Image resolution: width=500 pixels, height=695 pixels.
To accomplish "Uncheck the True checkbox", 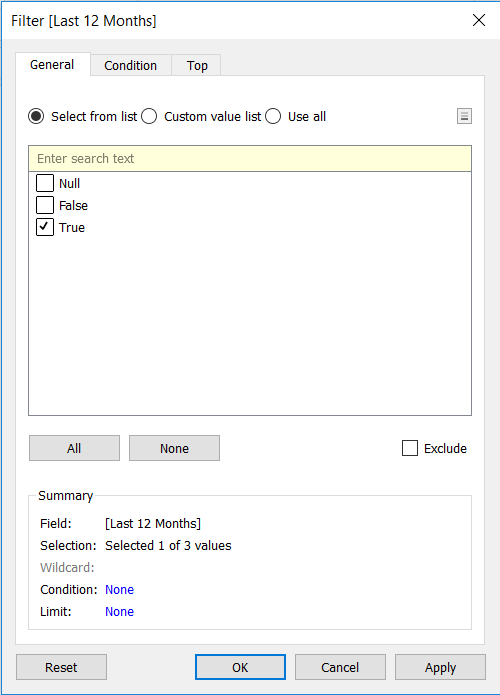I will (x=45, y=227).
